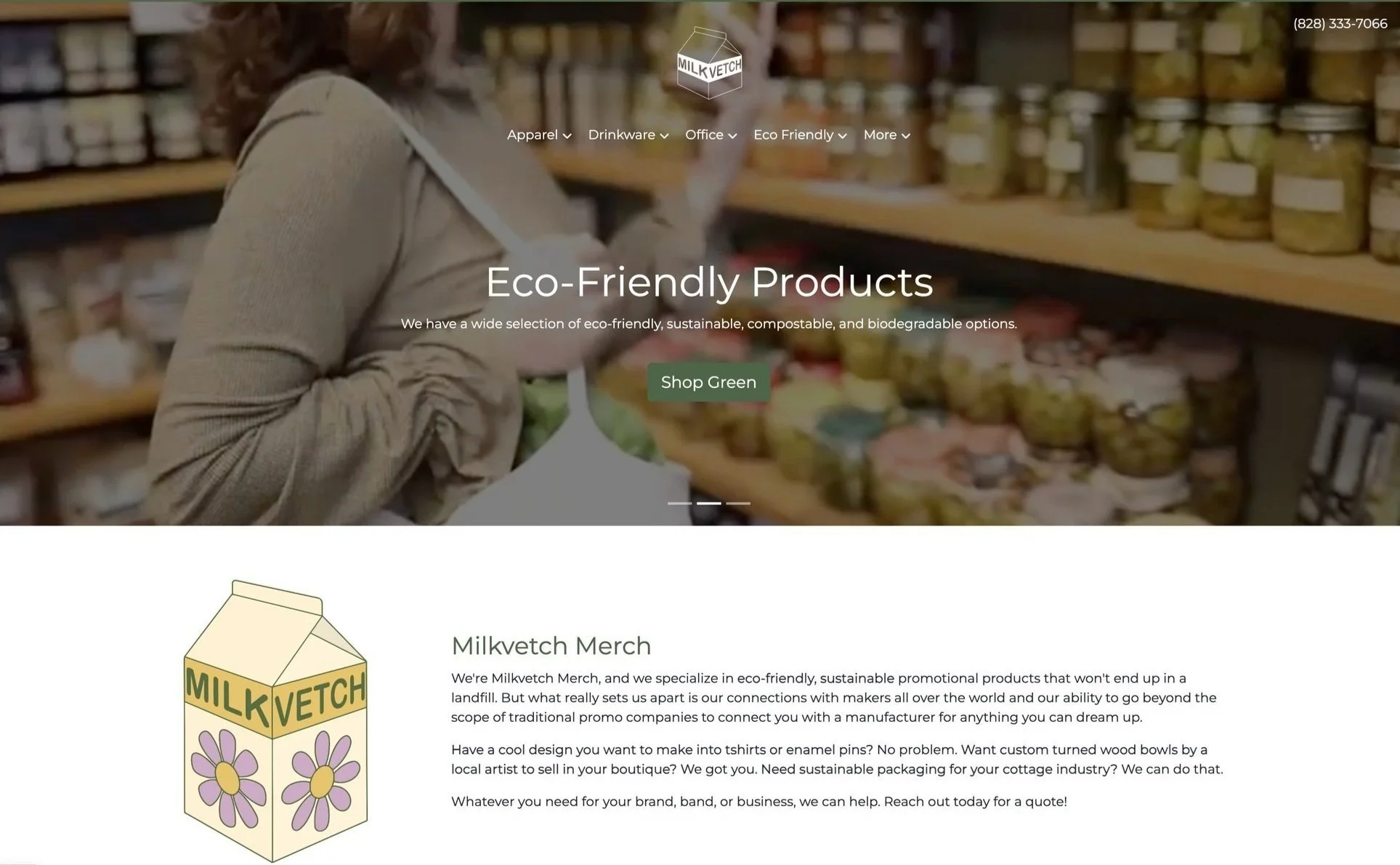Open the Office menu item
The image size is (1400, 865).
711,135
